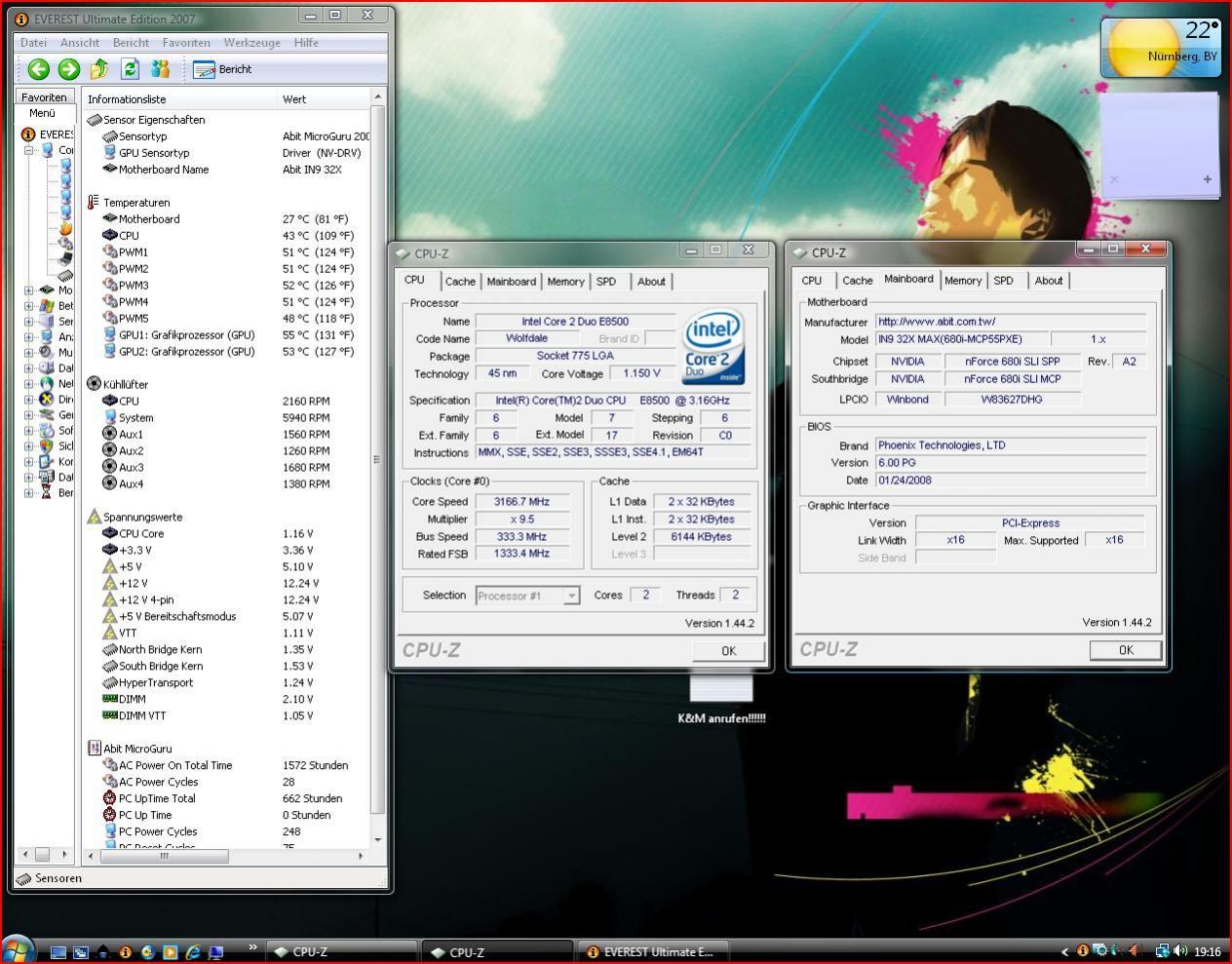Image resolution: width=1232 pixels, height=964 pixels.
Task: Click the Wert column header
Action: coord(325,99)
